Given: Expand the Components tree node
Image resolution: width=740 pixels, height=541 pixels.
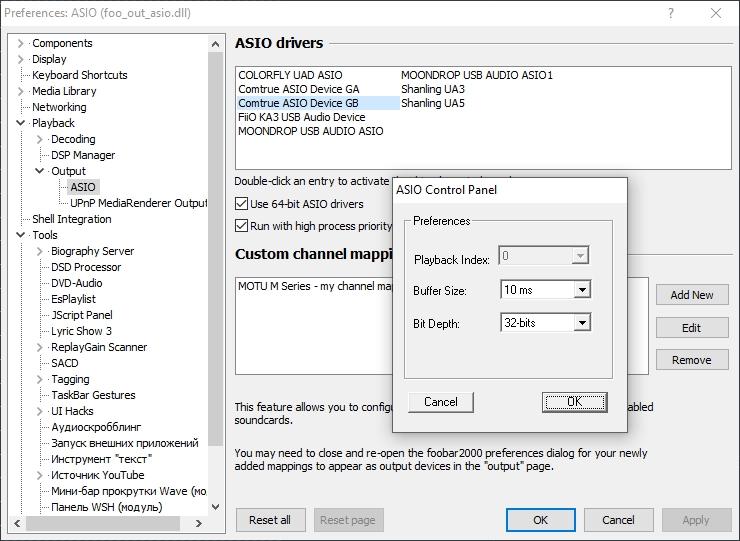Looking at the screenshot, I should point(21,43).
